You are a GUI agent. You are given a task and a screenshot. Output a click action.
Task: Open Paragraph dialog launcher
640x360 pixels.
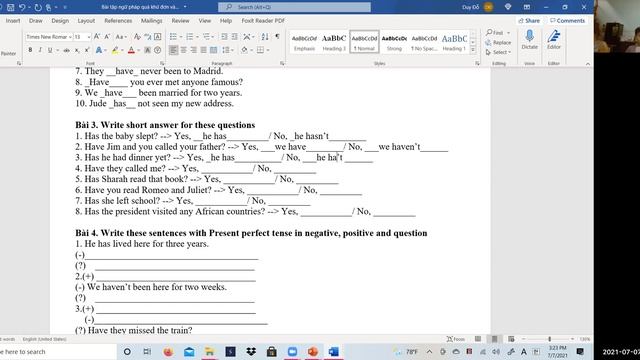[x=282, y=63]
